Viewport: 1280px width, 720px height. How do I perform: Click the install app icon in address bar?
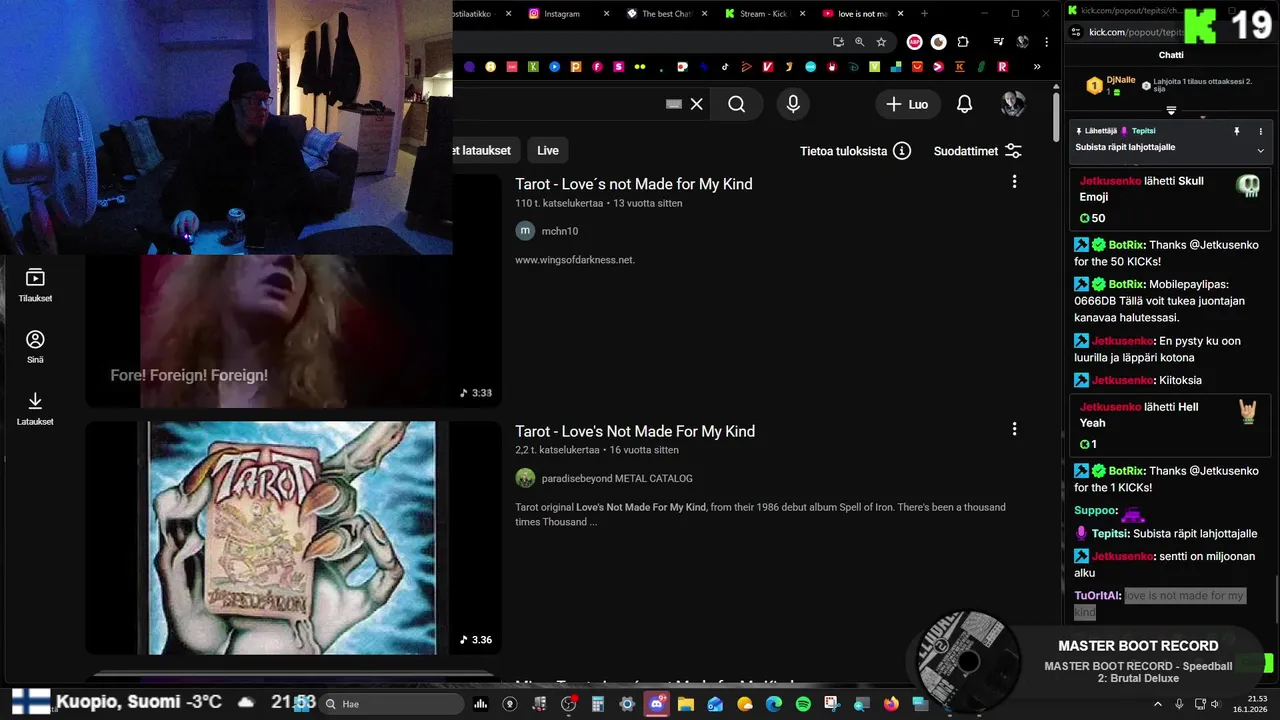point(839,42)
